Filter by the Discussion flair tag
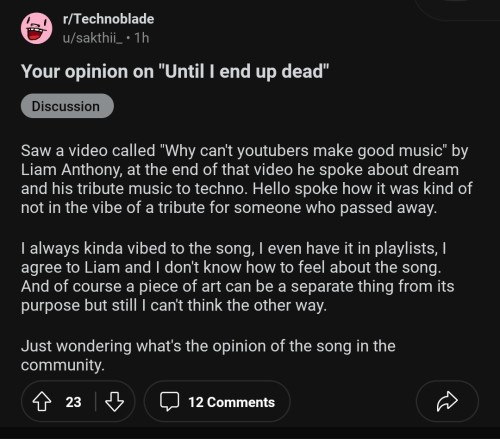Image resolution: width=500 pixels, height=439 pixels. (x=67, y=106)
